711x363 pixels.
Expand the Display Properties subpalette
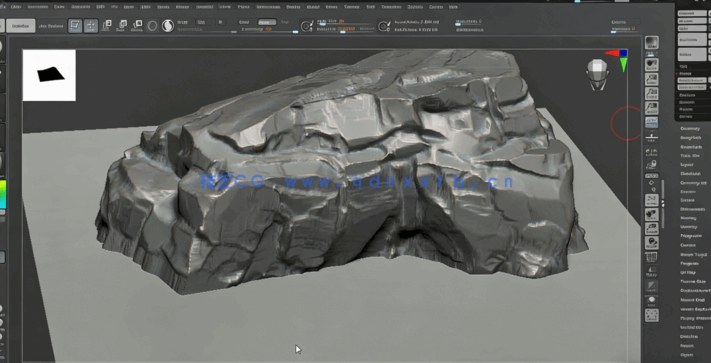click(x=695, y=318)
